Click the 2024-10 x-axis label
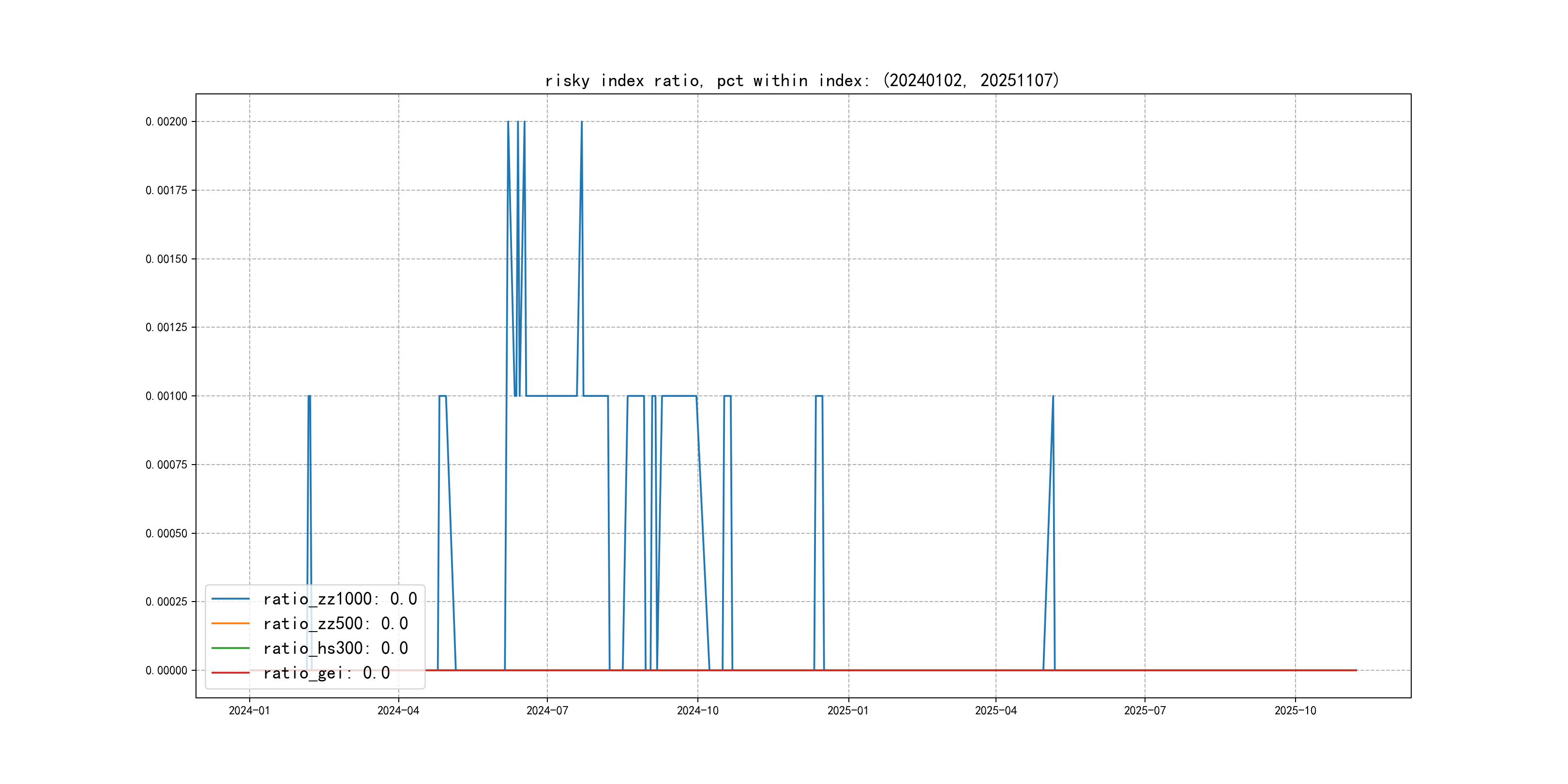The width and height of the screenshot is (1568, 784). (x=697, y=711)
